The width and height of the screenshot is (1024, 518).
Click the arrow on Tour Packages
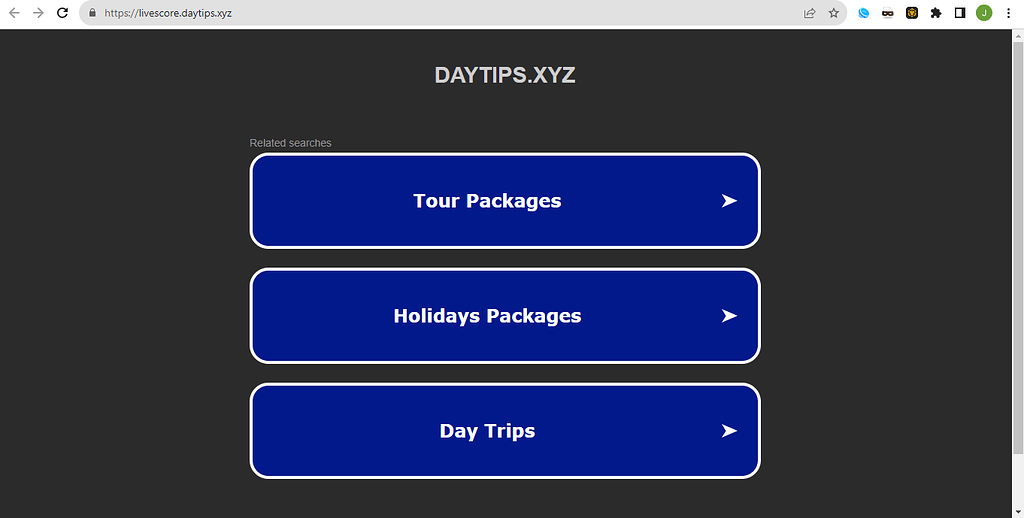(729, 201)
